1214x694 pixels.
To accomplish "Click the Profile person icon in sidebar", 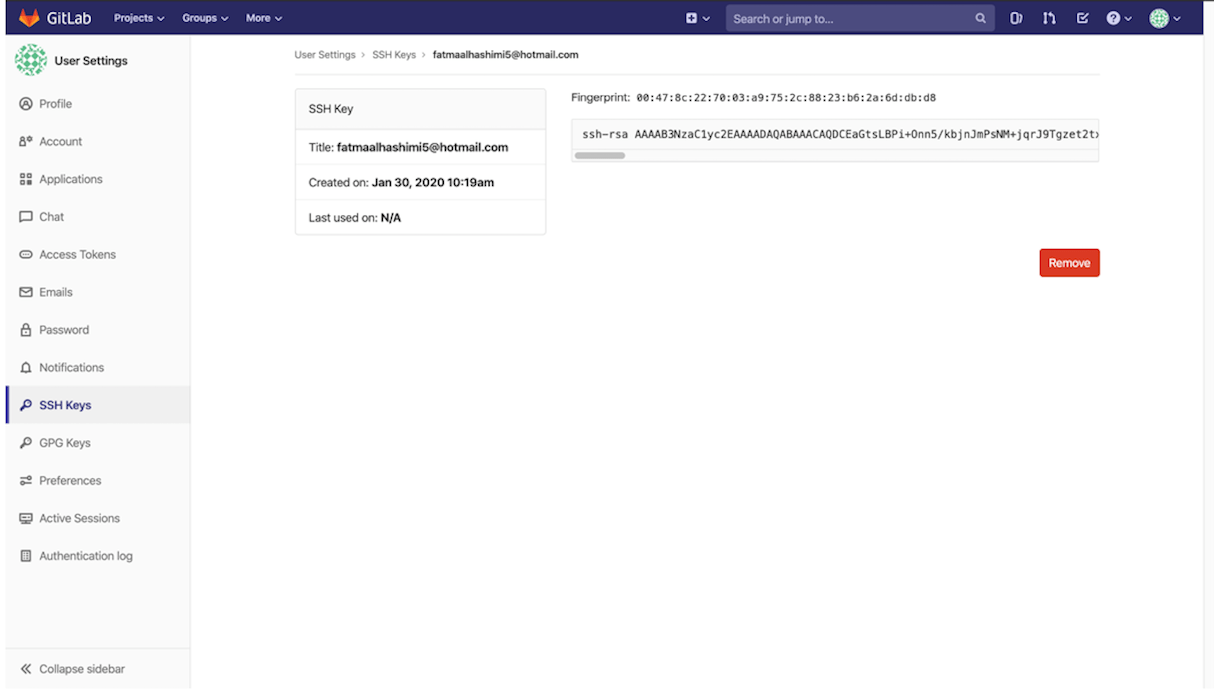I will point(26,104).
